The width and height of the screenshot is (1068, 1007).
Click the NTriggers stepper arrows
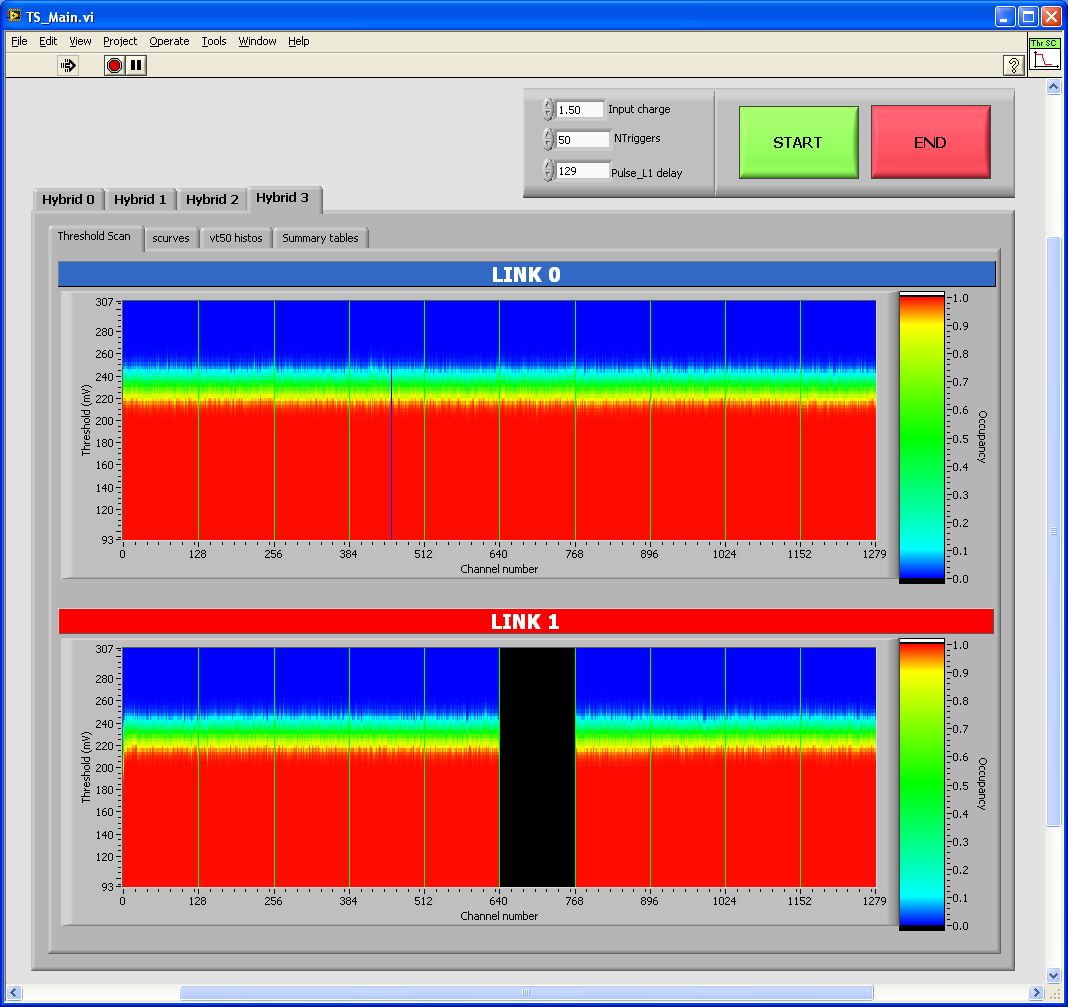[548, 140]
